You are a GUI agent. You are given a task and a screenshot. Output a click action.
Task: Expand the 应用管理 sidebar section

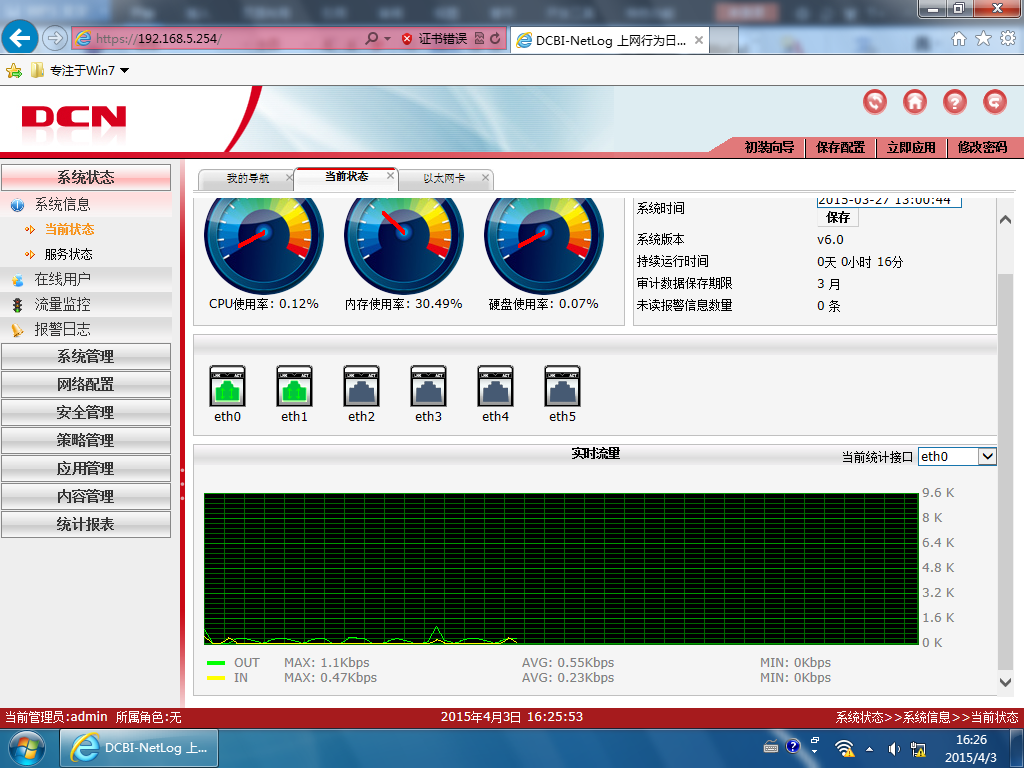(x=86, y=469)
